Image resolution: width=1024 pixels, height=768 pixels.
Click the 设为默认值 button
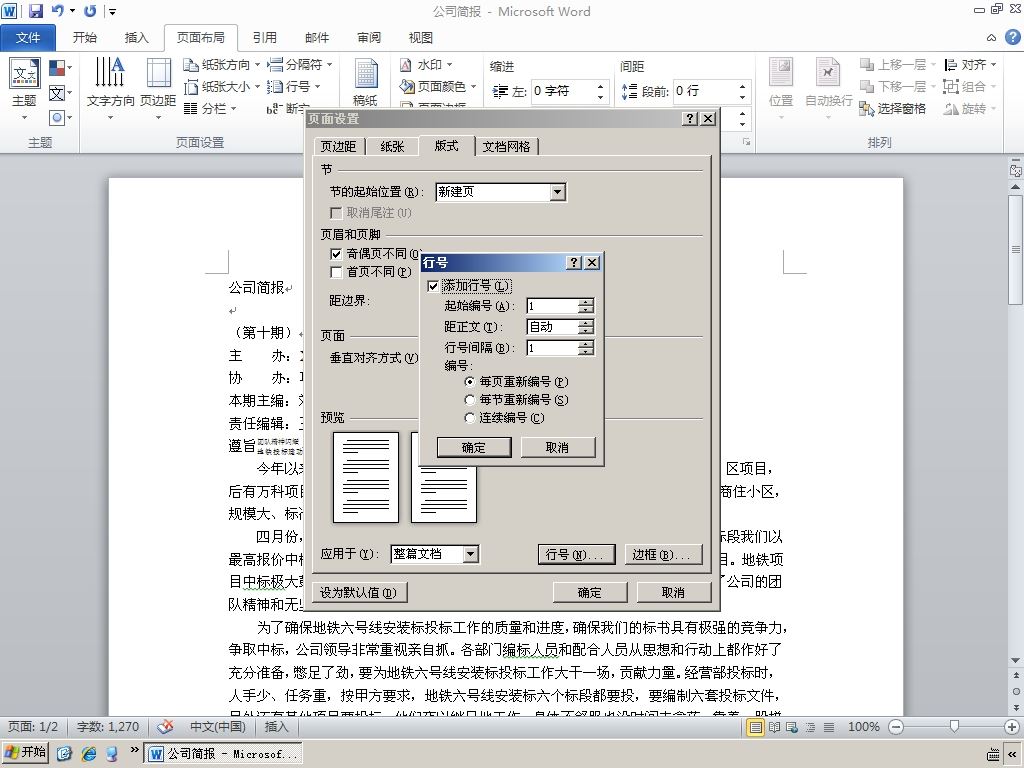[x=358, y=592]
